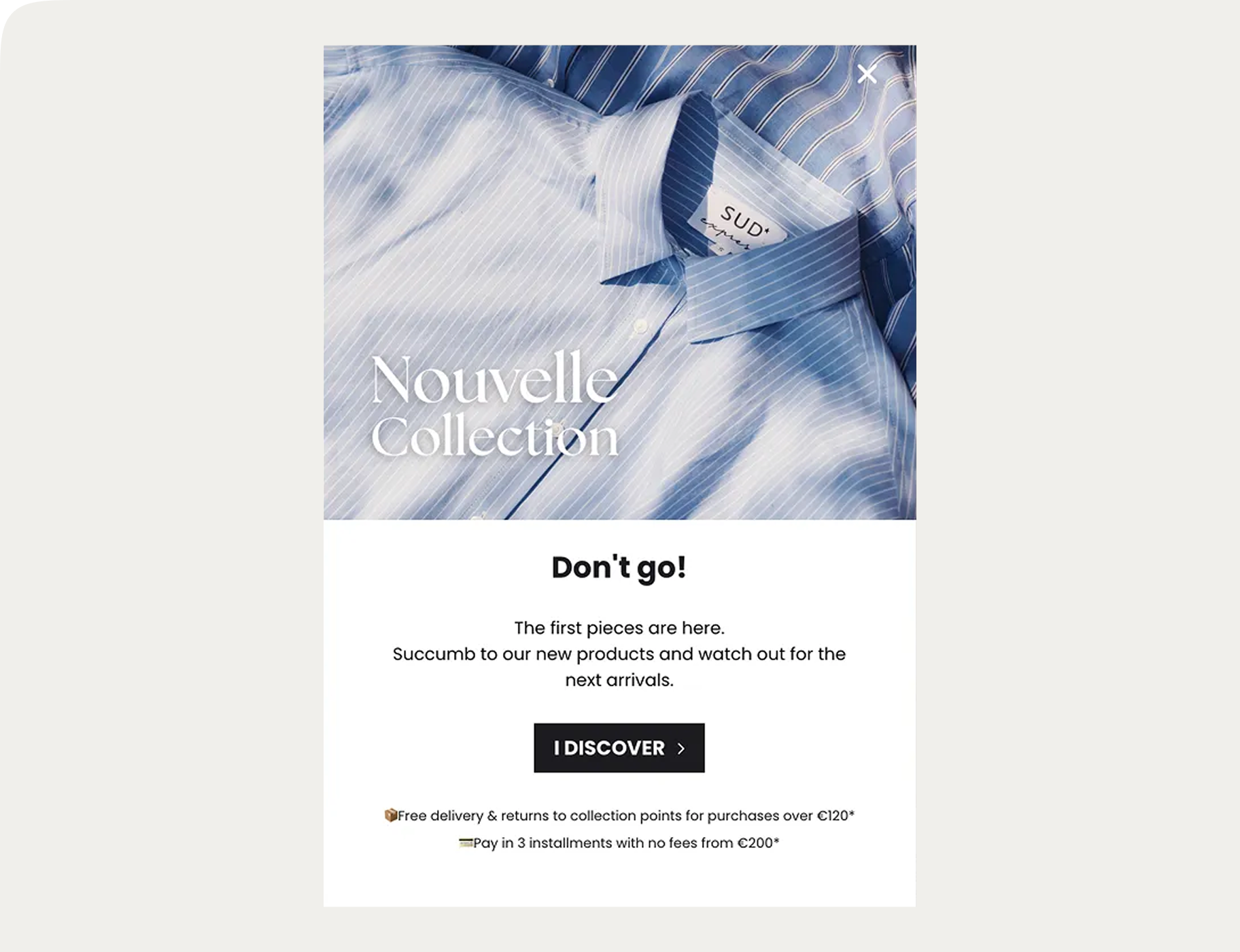Click the €120* amount in delivery text
The image size is (1240, 952).
point(836,815)
